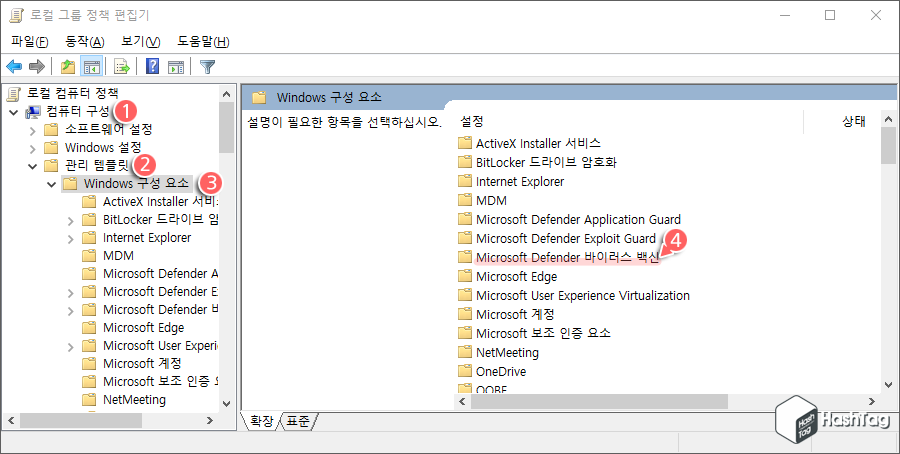This screenshot has height=454, width=900.
Task: Collapse the Windows 구성 요소 tree node
Action: pyautogui.click(x=52, y=184)
